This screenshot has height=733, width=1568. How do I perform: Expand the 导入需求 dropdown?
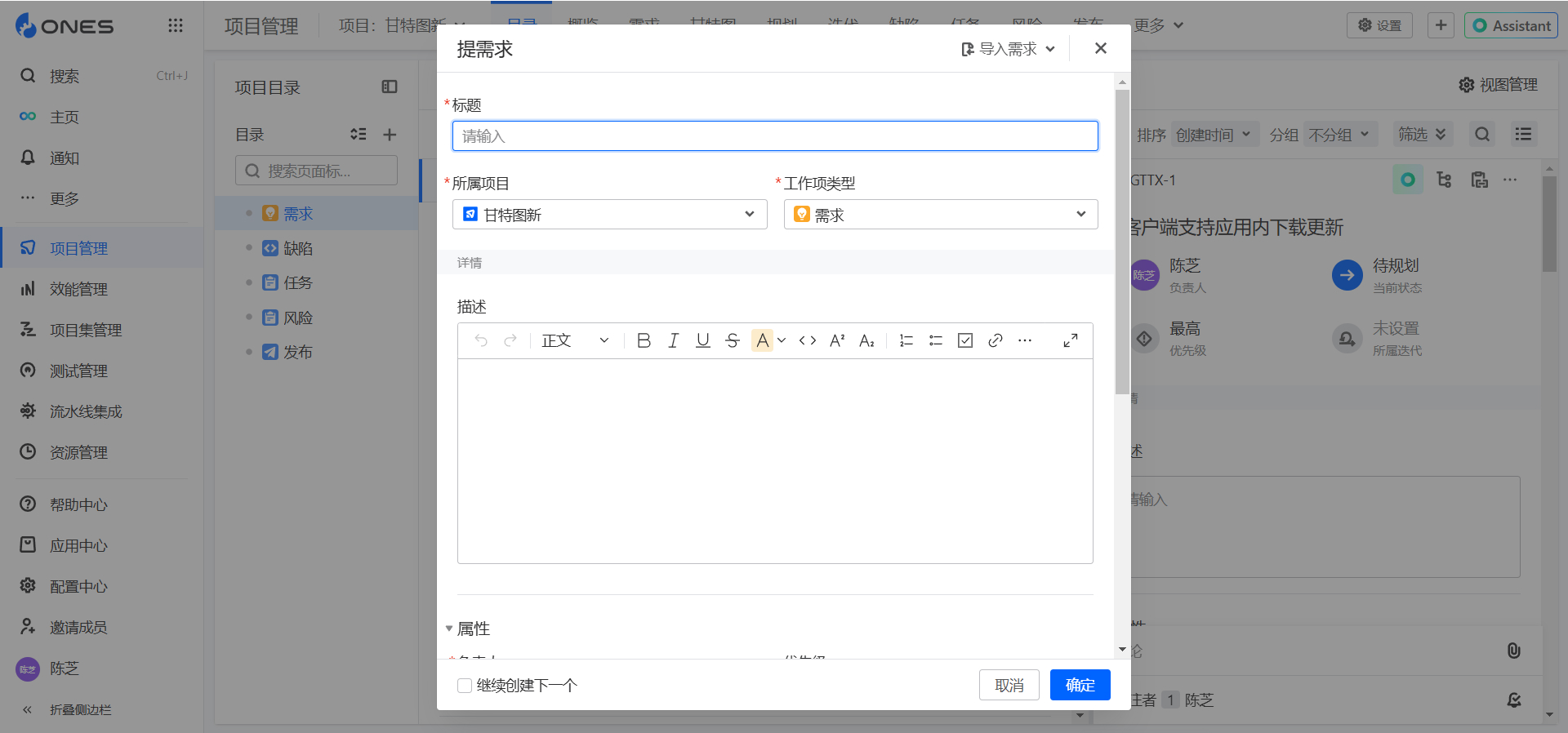[x=1008, y=49]
